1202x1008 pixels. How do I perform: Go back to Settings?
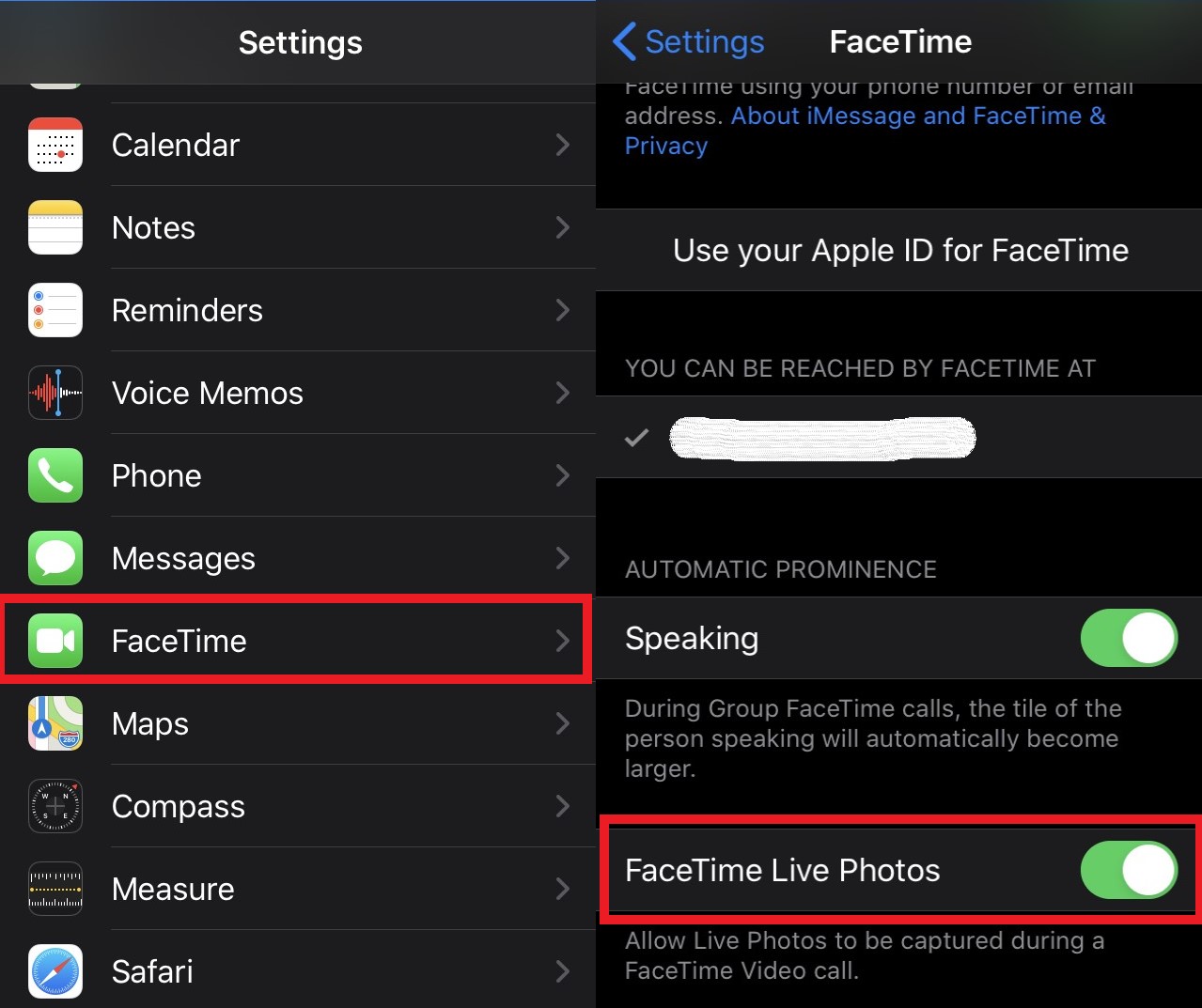coord(688,41)
